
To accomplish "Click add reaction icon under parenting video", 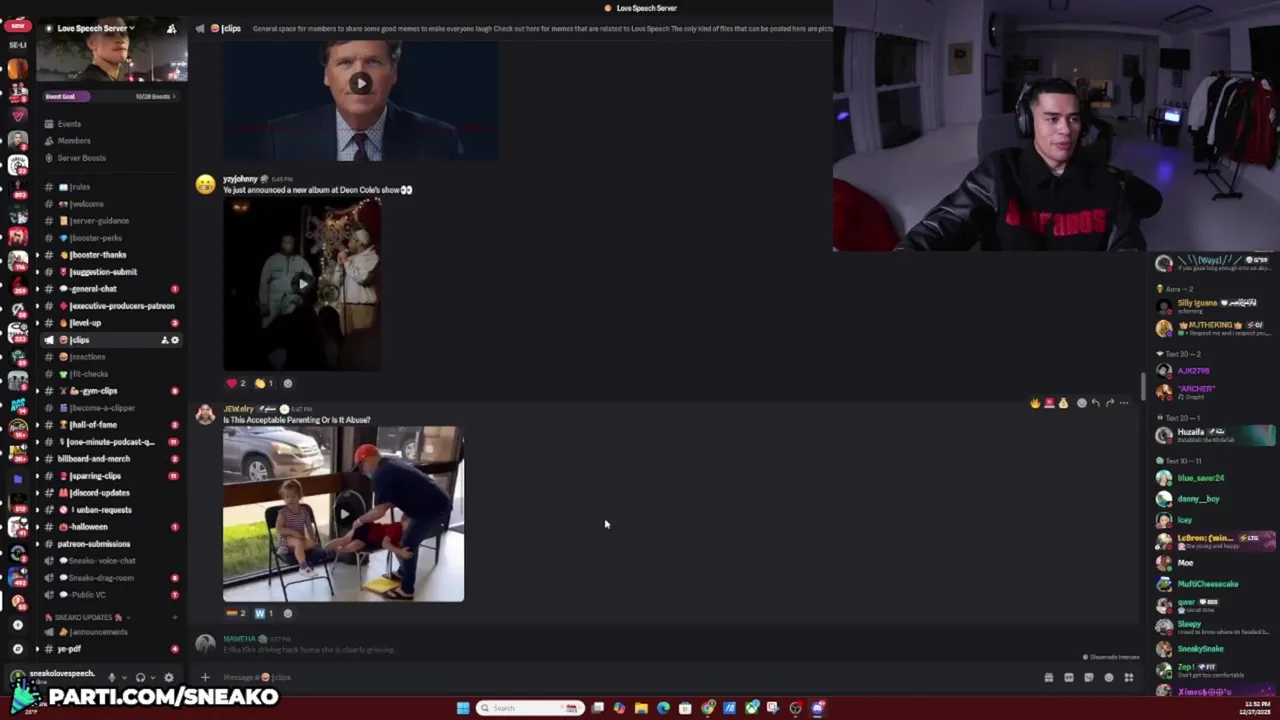I will pos(288,613).
